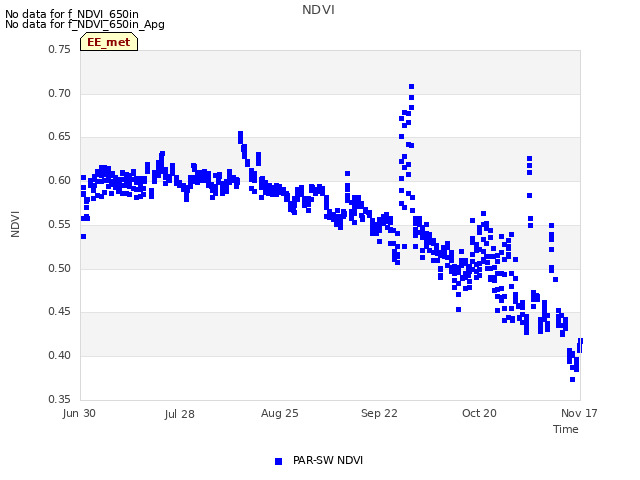Click the lowest data point near 0.37

572,380
